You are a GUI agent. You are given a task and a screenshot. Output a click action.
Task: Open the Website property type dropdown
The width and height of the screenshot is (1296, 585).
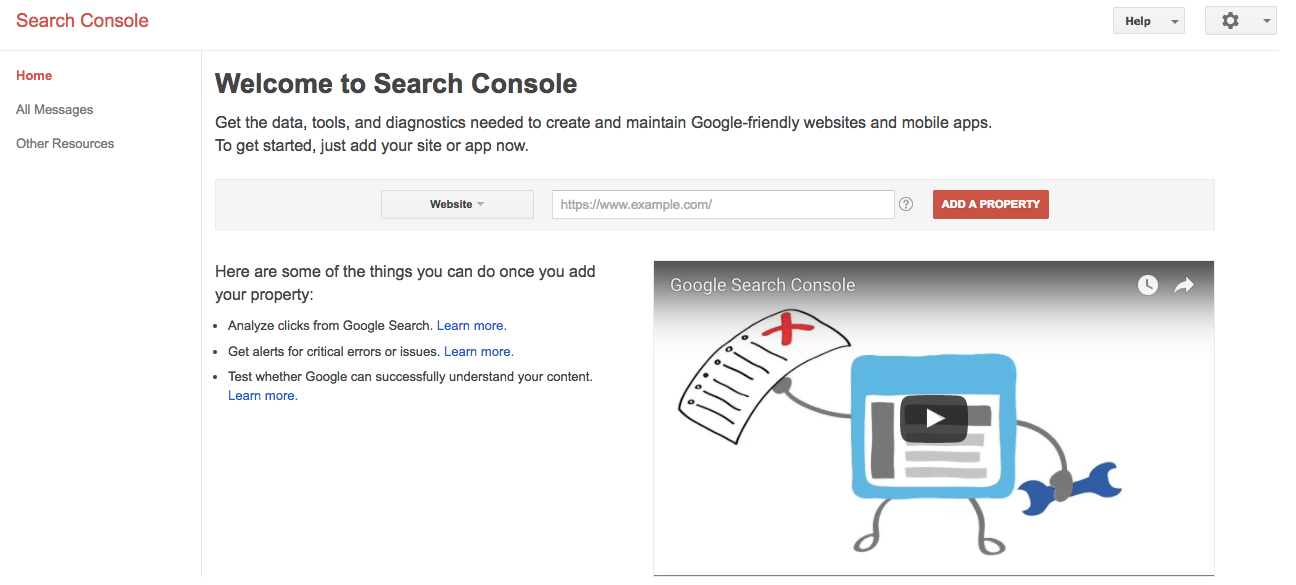tap(457, 204)
